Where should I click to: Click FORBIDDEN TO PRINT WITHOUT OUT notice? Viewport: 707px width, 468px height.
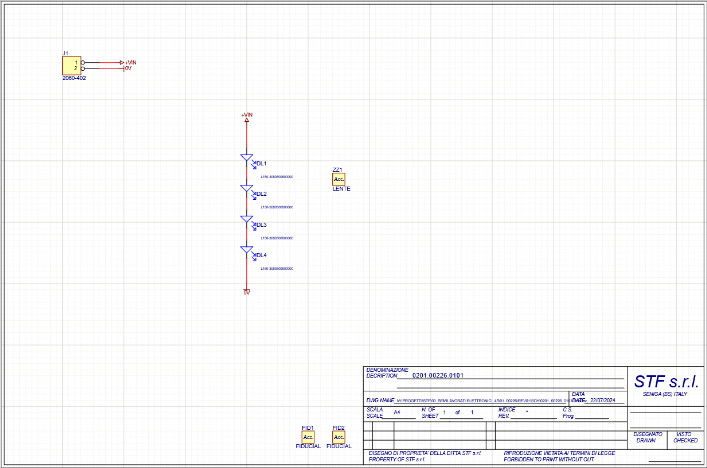549,459
